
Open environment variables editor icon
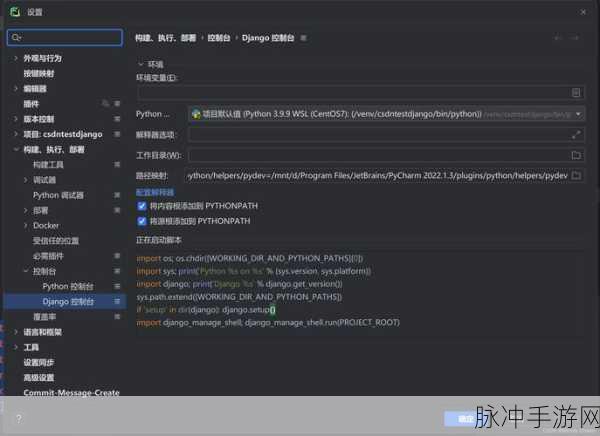(x=576, y=93)
